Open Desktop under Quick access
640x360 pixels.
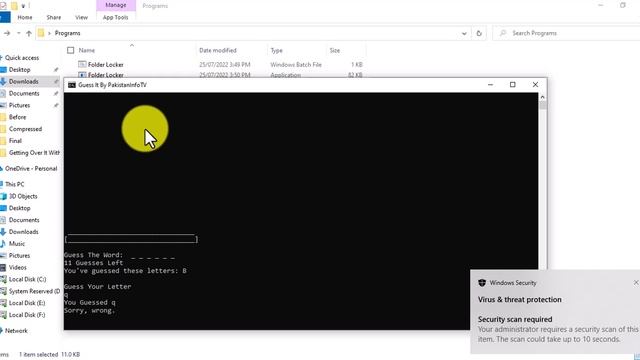click(20, 69)
